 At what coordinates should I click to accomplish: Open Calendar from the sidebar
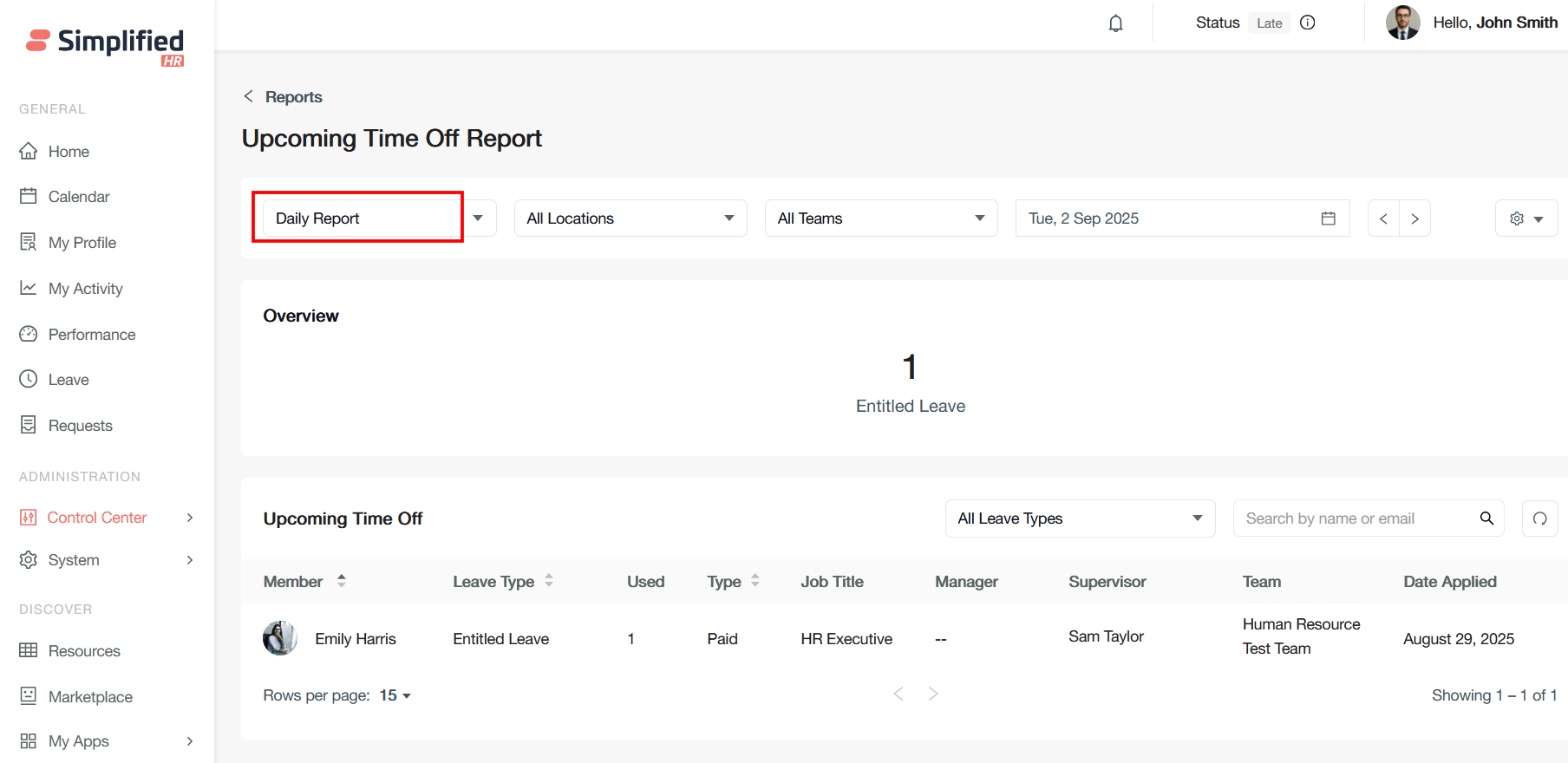(79, 197)
